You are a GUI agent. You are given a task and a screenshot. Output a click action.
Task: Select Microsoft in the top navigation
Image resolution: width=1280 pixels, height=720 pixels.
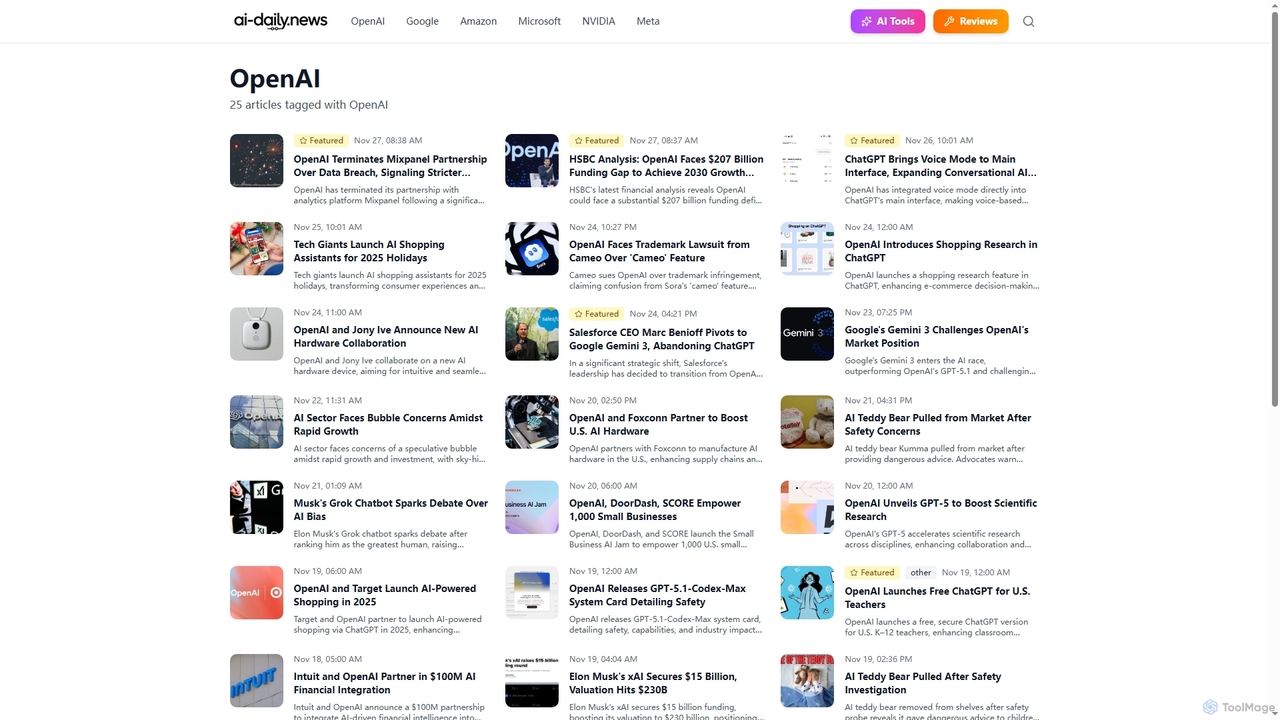pyautogui.click(x=539, y=21)
